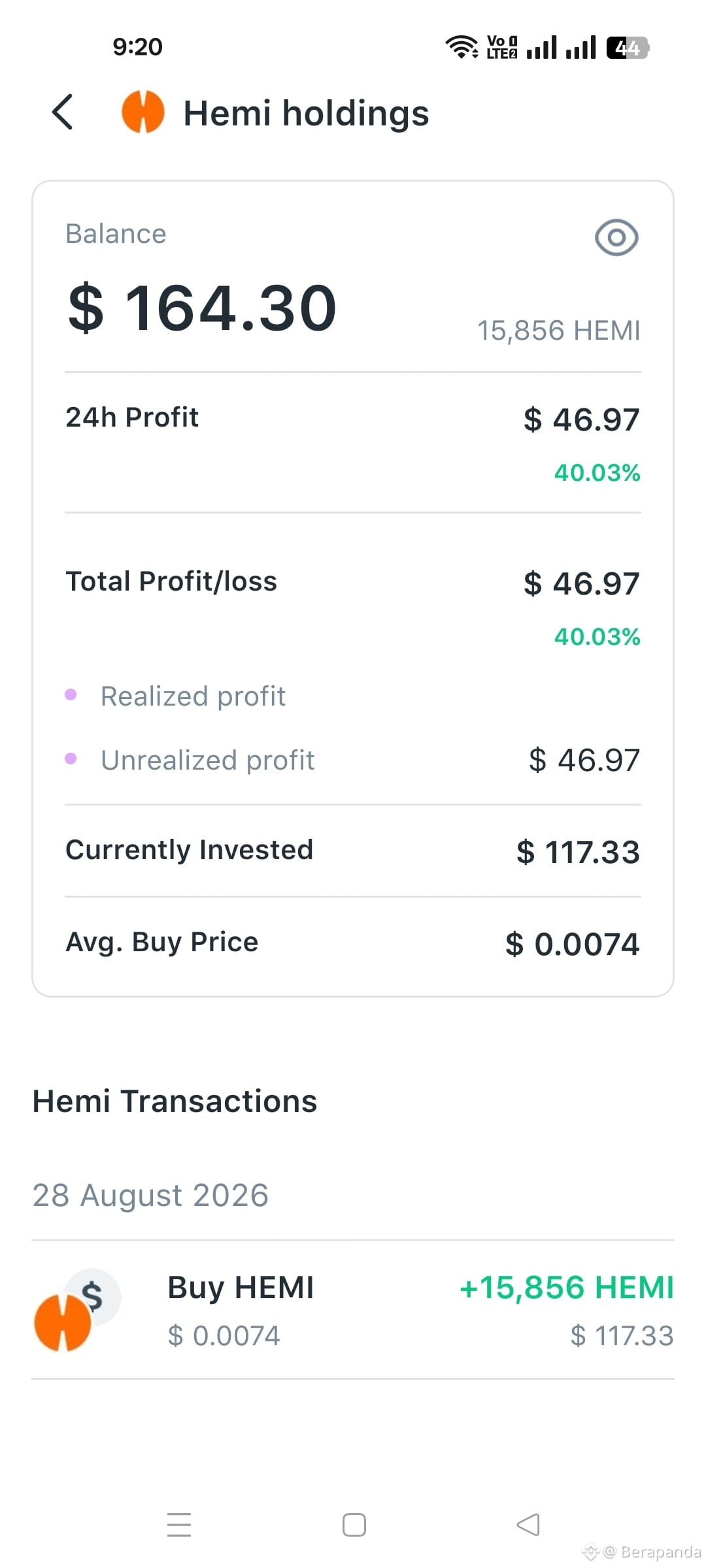Tap the battery indicator showing 44
Viewport: 706px width, 1568px height.
[628, 48]
